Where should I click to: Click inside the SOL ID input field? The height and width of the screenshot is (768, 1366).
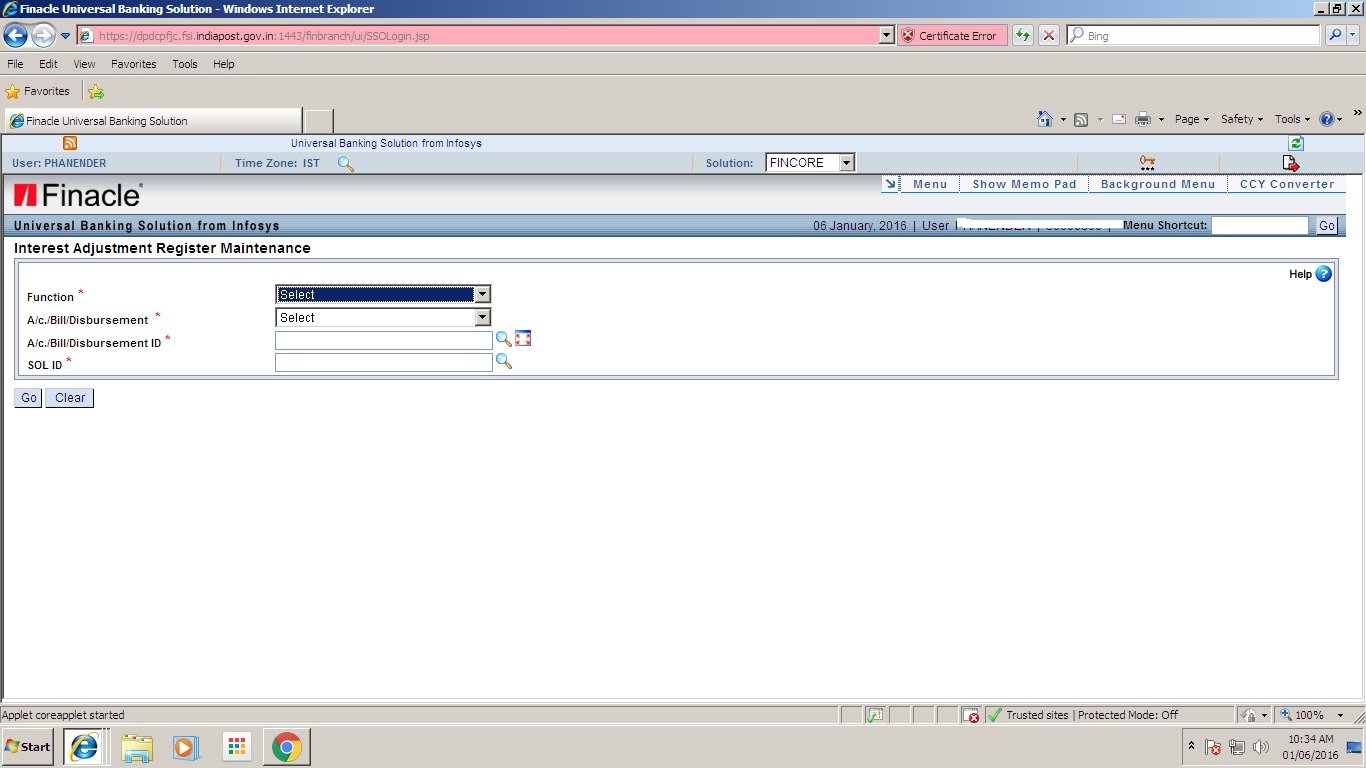click(383, 362)
